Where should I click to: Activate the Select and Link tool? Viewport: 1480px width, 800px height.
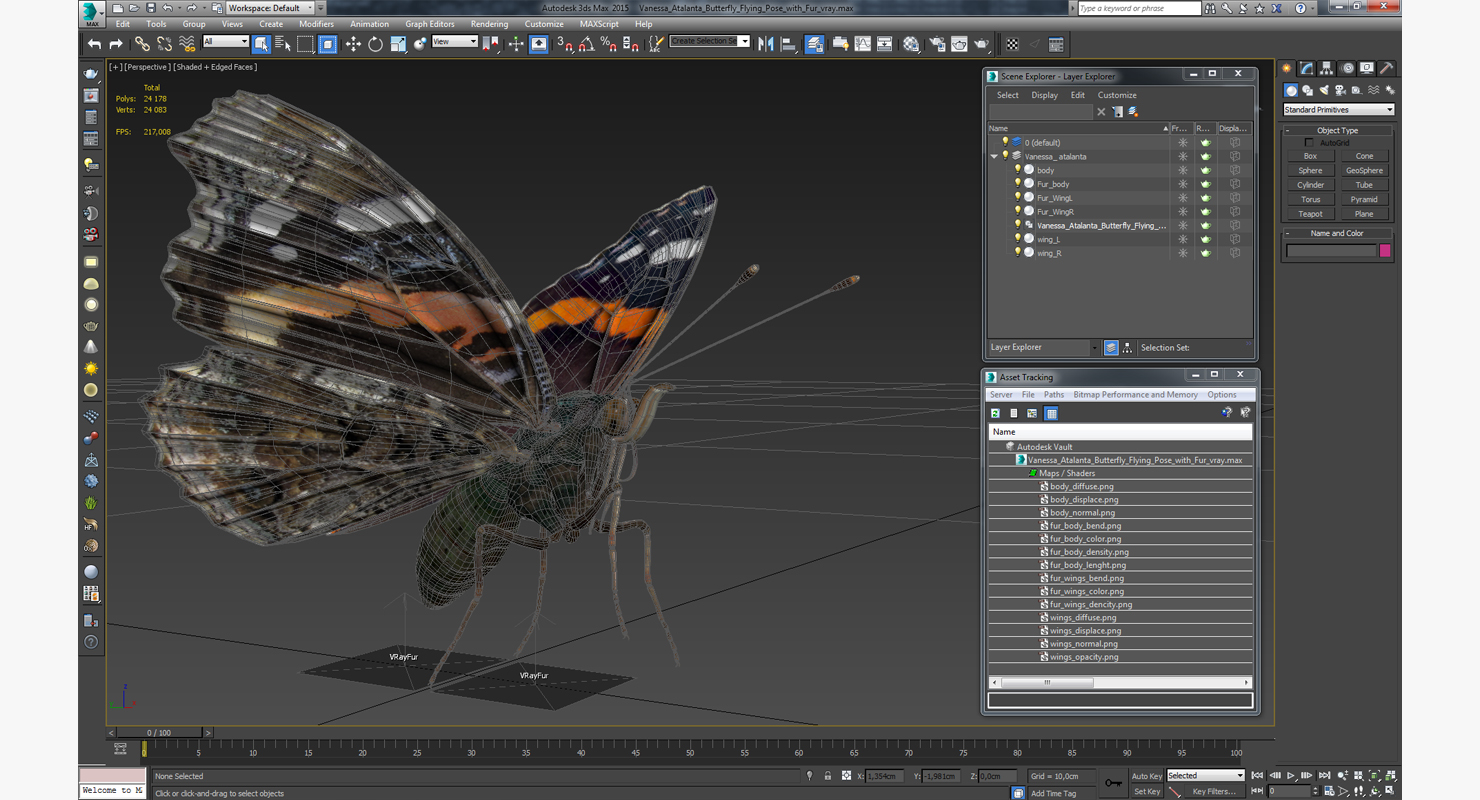point(142,44)
